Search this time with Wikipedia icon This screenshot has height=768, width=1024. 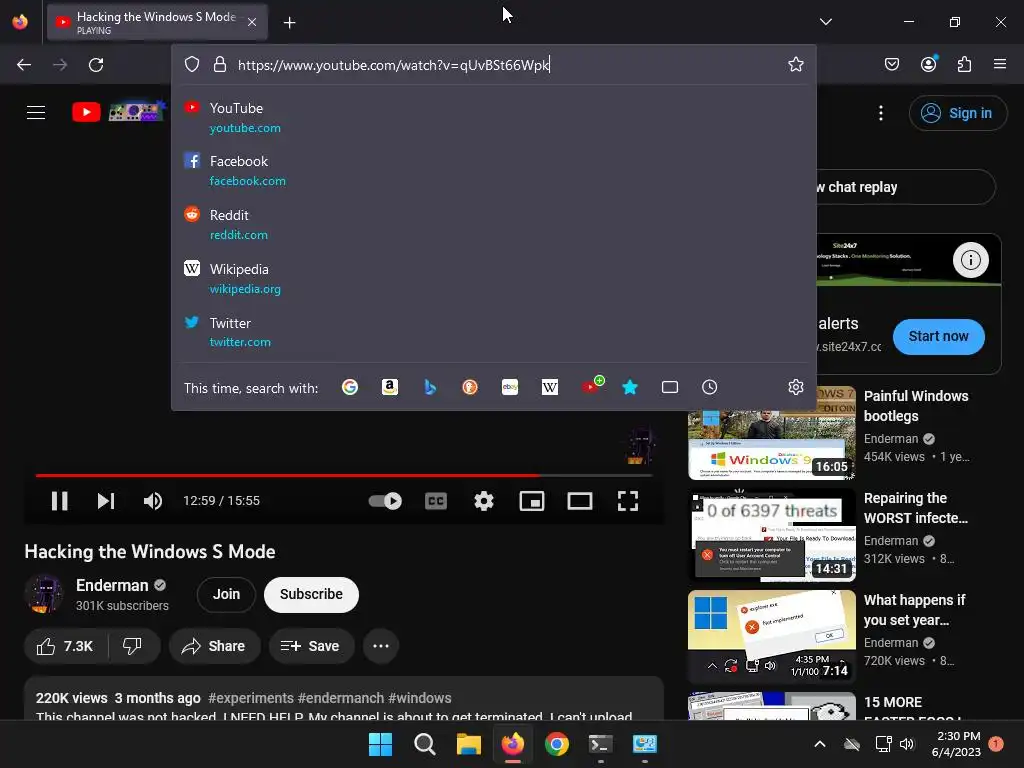click(x=550, y=387)
